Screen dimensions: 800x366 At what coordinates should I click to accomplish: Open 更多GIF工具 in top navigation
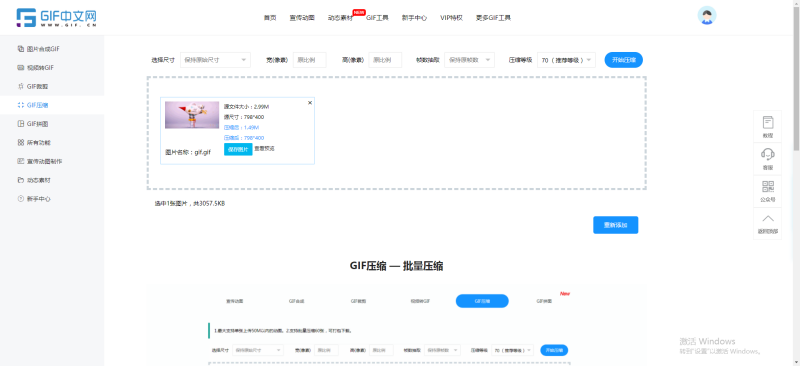tap(493, 18)
